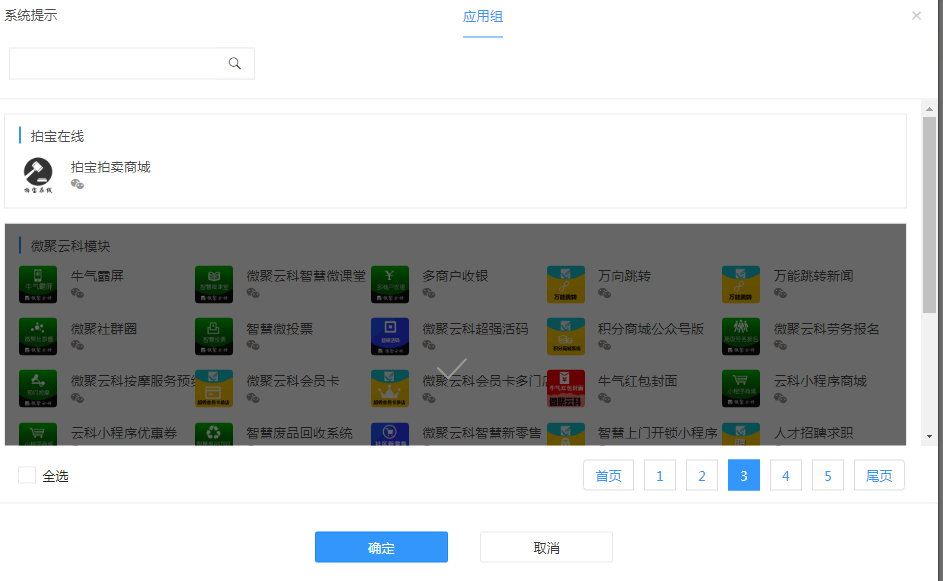Cancel with the 取消 button
943x581 pixels.
point(546,547)
